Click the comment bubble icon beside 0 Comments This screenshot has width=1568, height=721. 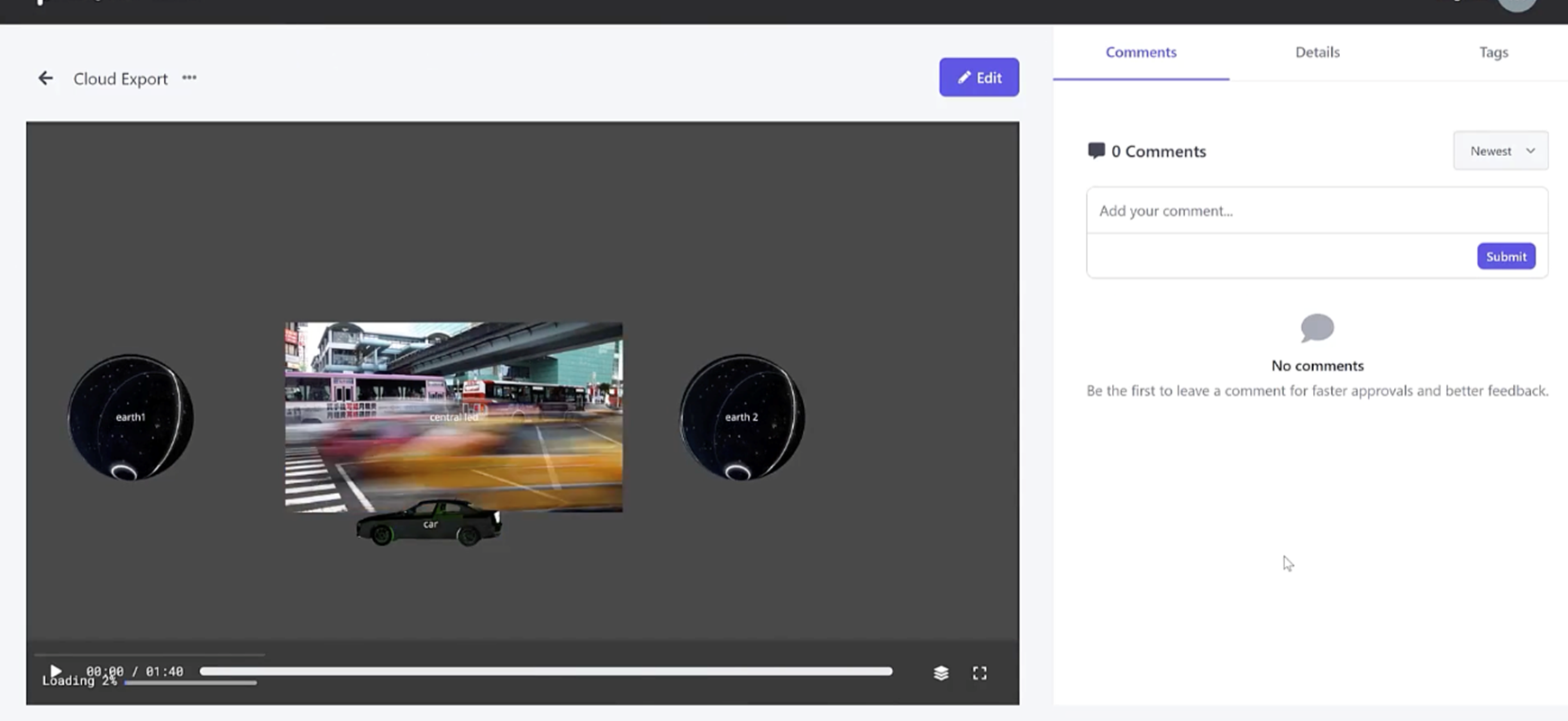click(x=1096, y=151)
